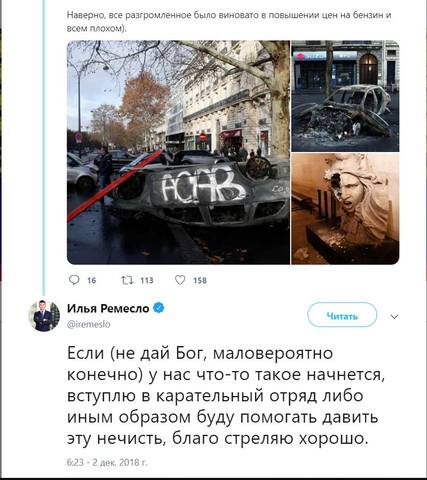The width and height of the screenshot is (427, 480).
Task: Click the reply speech bubble icon
Action: pyautogui.click(x=74, y=280)
